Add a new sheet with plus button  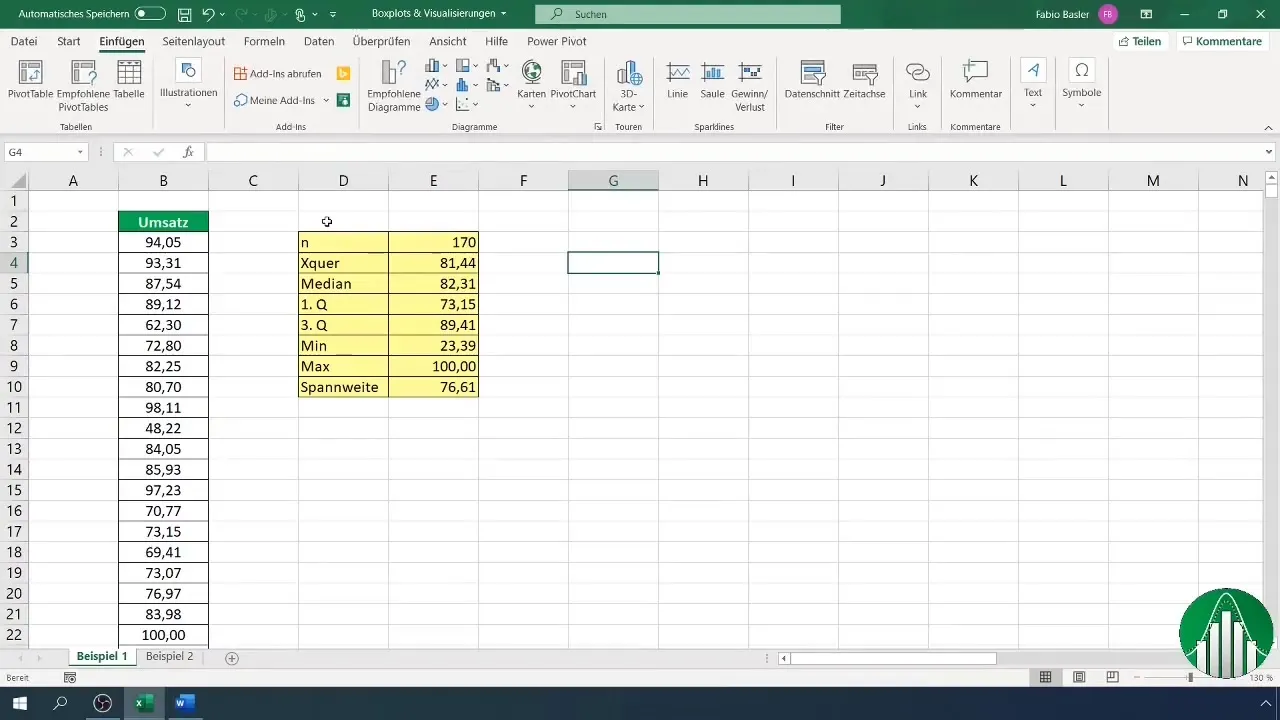232,658
